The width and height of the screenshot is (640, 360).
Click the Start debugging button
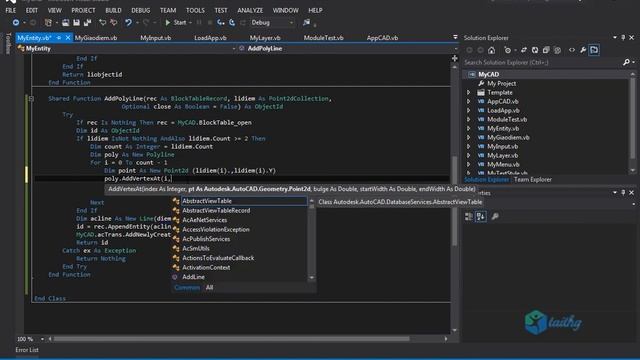pos(176,23)
